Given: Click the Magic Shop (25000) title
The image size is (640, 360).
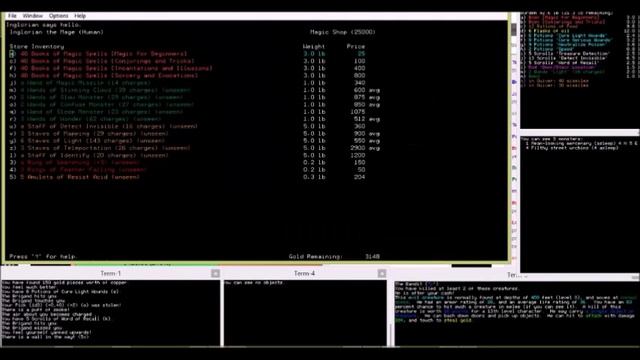Looking at the screenshot, I should click(x=342, y=32).
